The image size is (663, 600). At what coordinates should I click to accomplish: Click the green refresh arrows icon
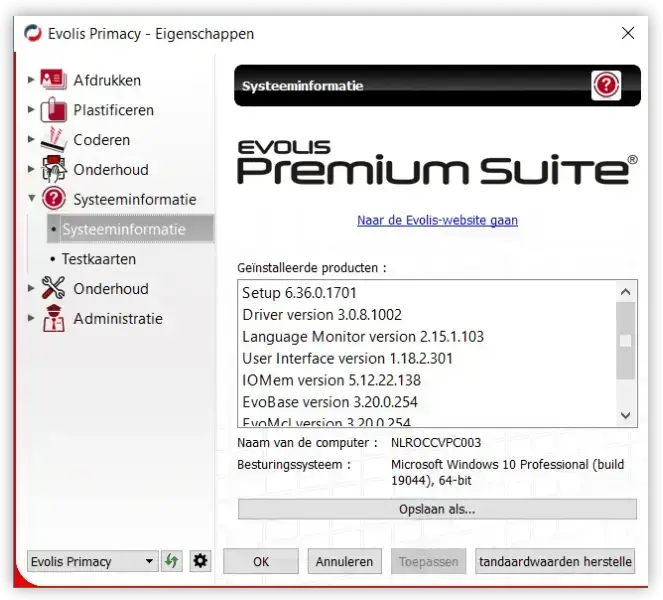tap(172, 561)
